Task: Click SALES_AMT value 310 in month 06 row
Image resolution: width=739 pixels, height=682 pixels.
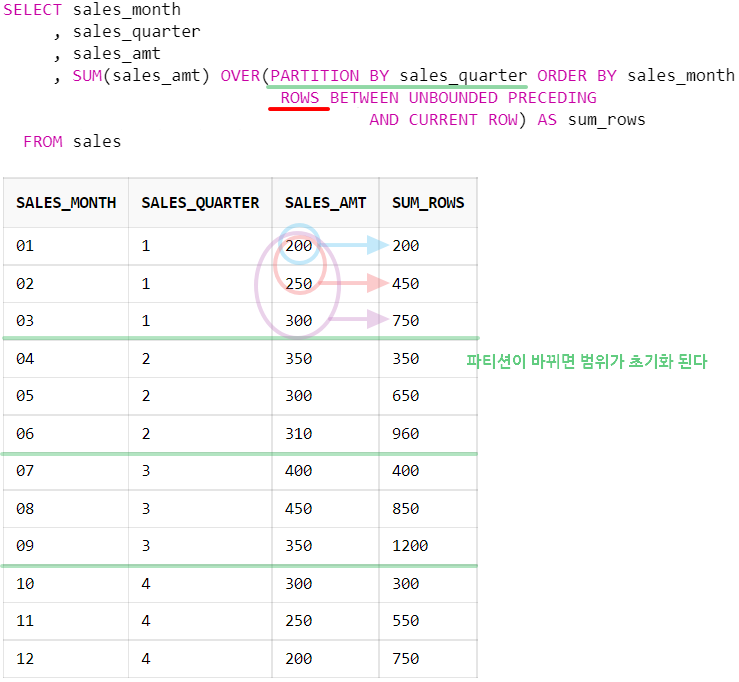Action: click(x=298, y=434)
